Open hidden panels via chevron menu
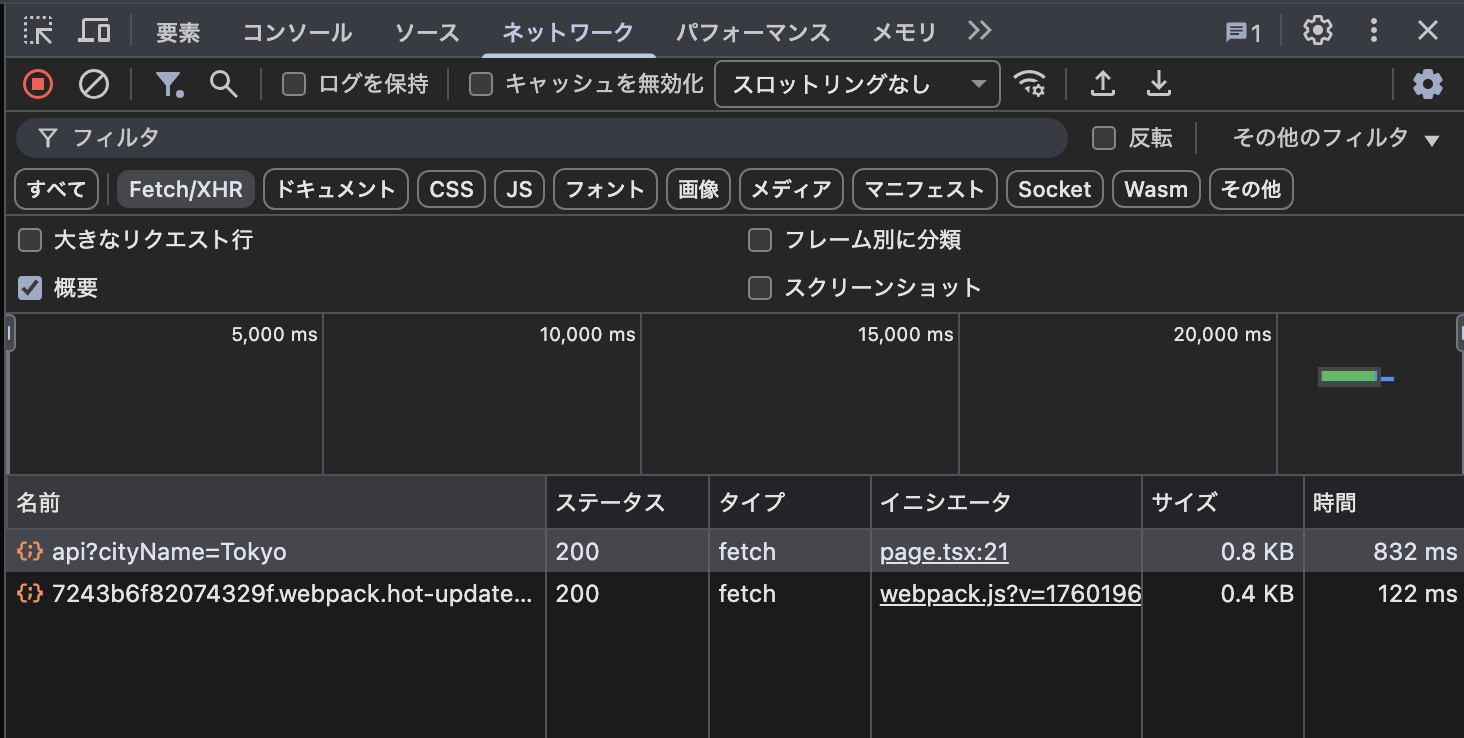1464x738 pixels. [x=978, y=30]
